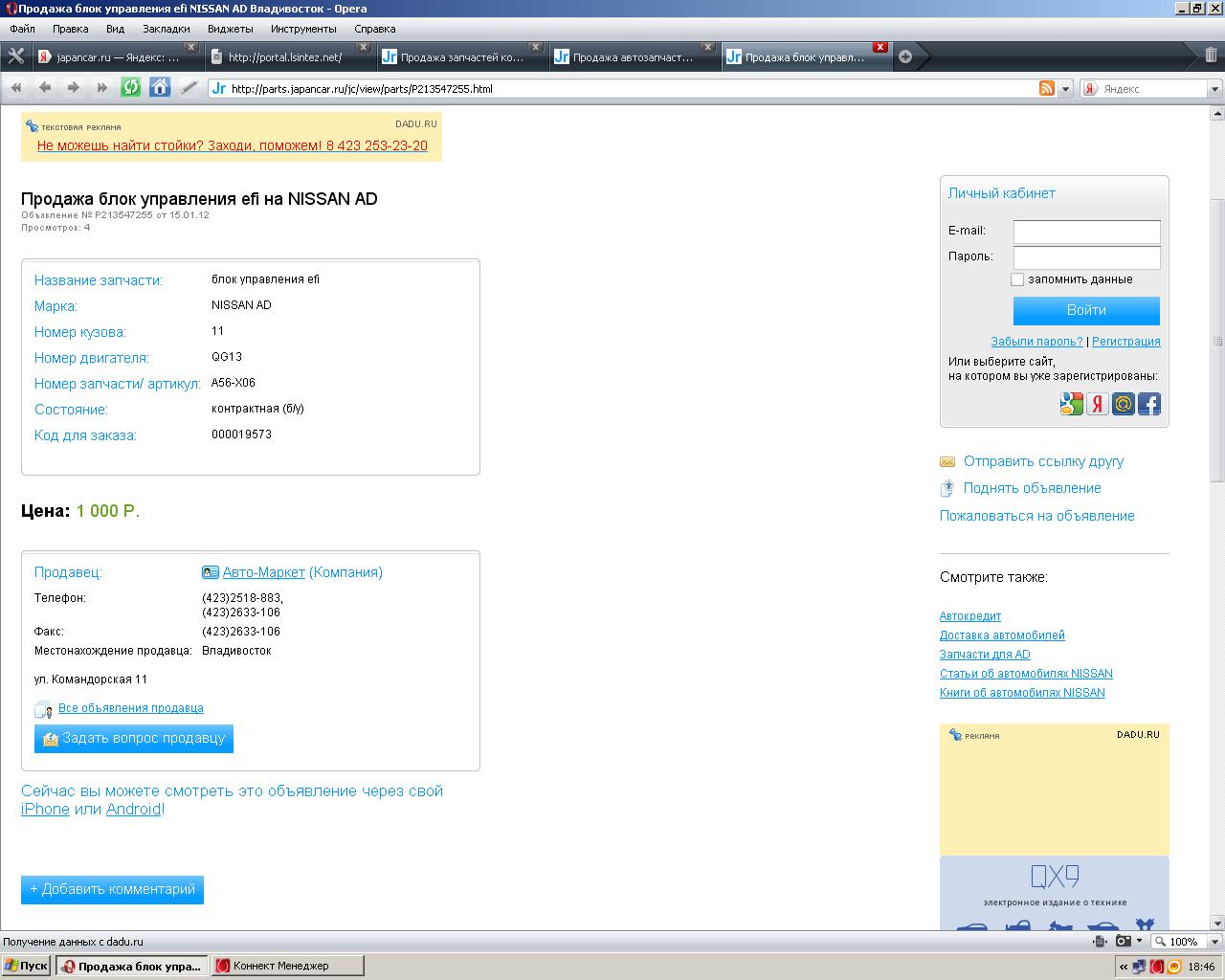Screen dimensions: 1225x980
Task: Open the closed tabs trash icon
Action: (x=1211, y=56)
